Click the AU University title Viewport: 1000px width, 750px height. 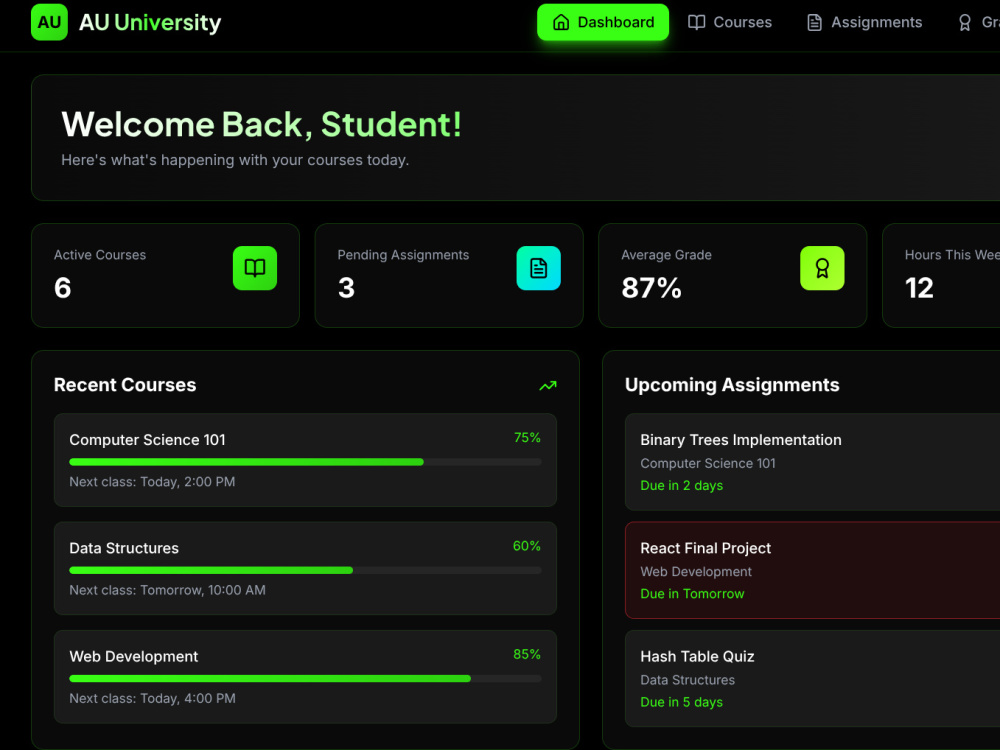150,22
